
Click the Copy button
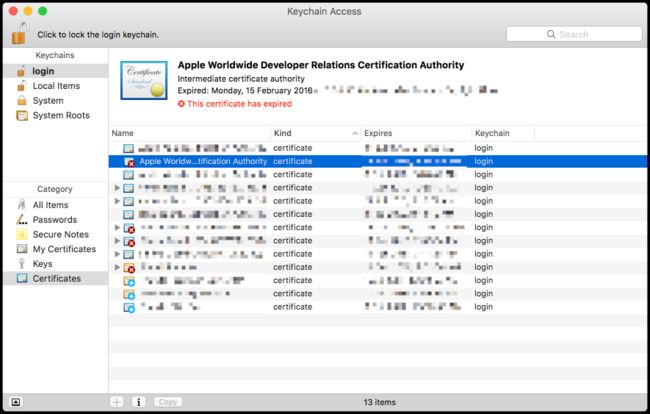[168, 402]
